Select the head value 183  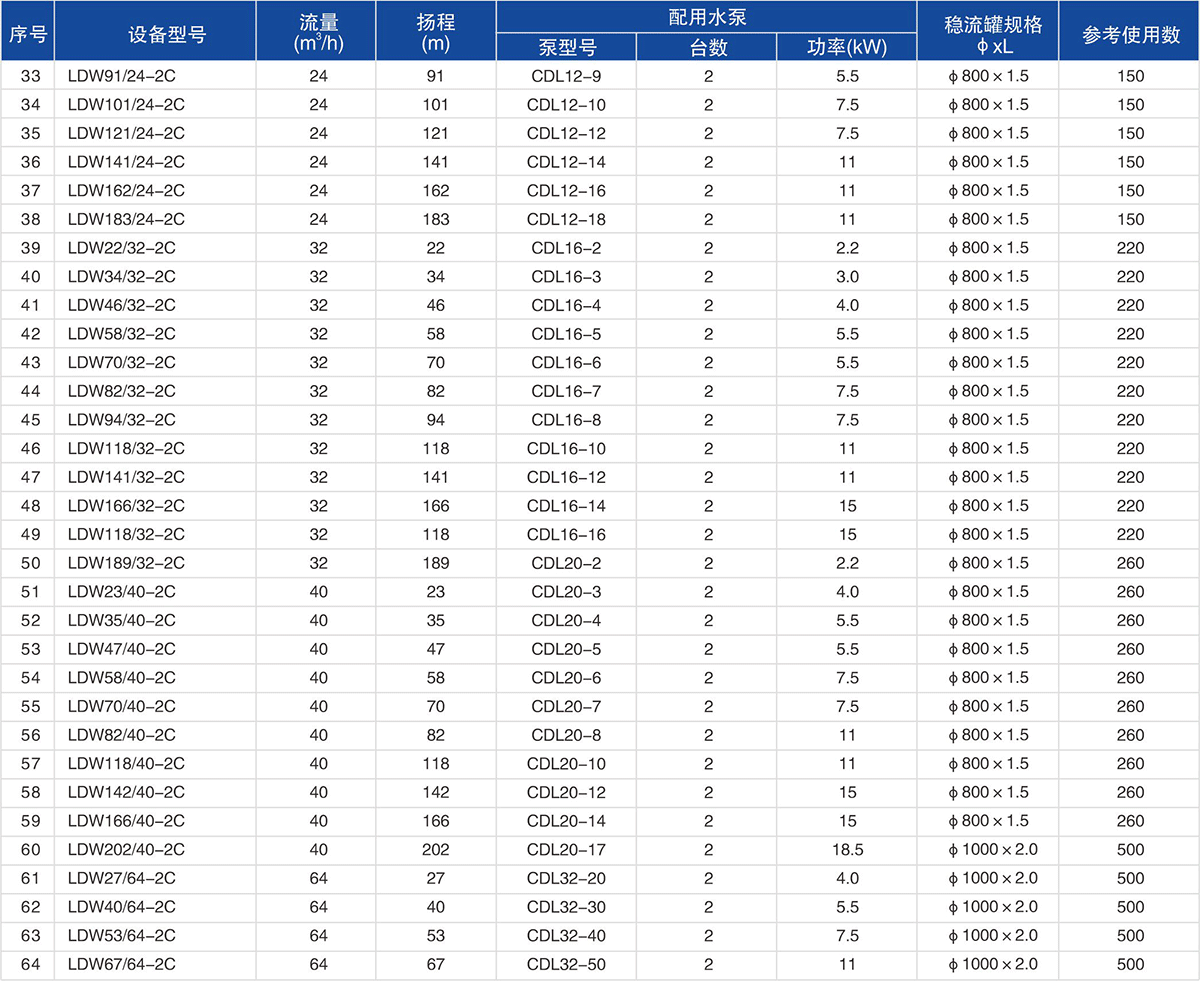coord(436,219)
